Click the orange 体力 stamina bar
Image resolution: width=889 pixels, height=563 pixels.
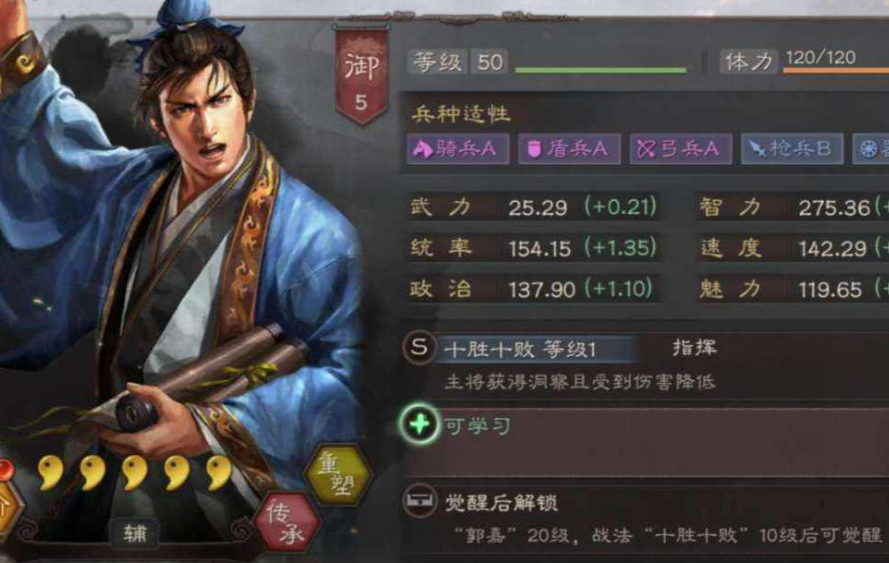[836, 70]
